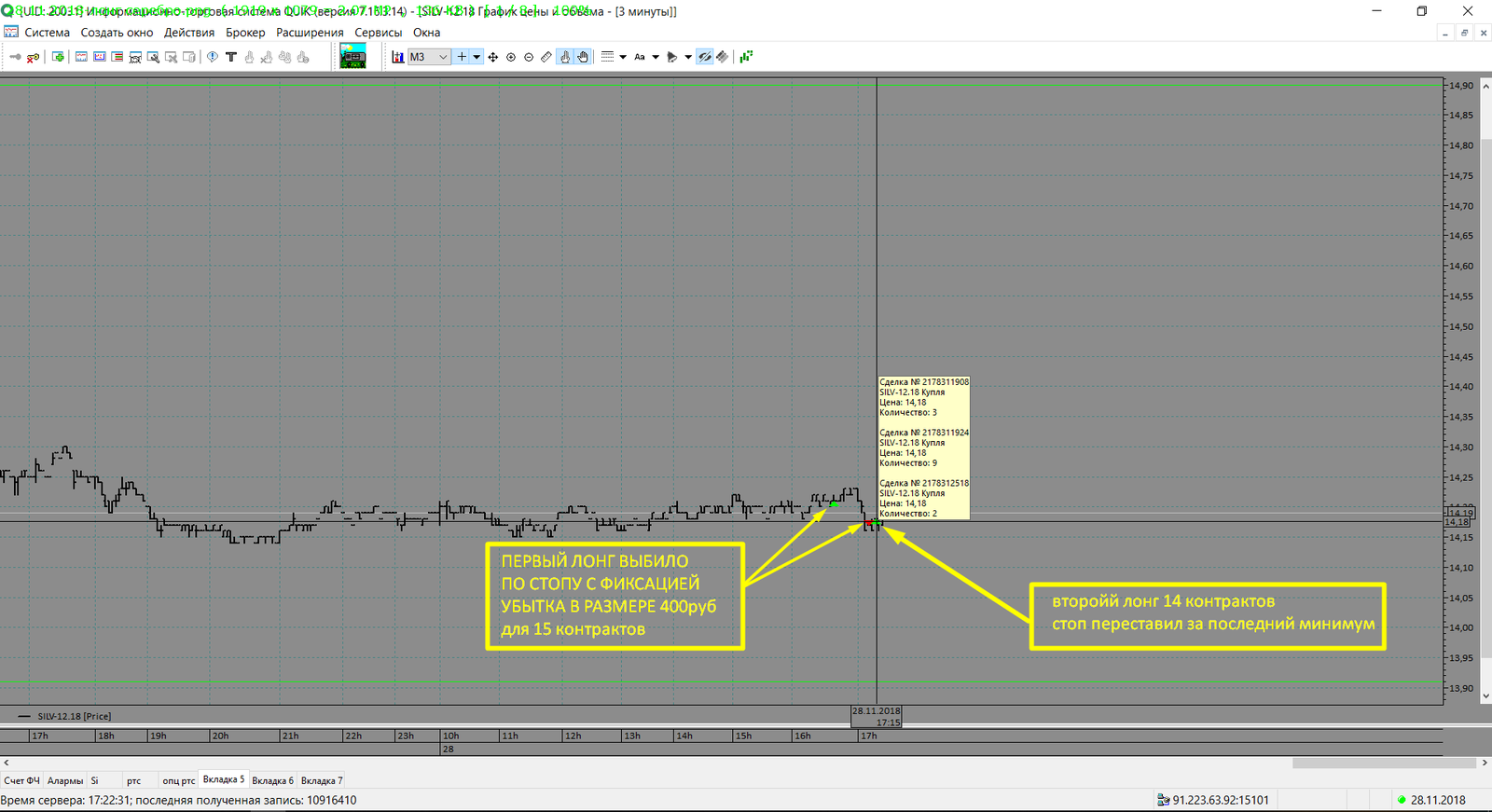1492x812 pixels.
Task: Expand the arrow next to the Aa icon
Action: 656,57
